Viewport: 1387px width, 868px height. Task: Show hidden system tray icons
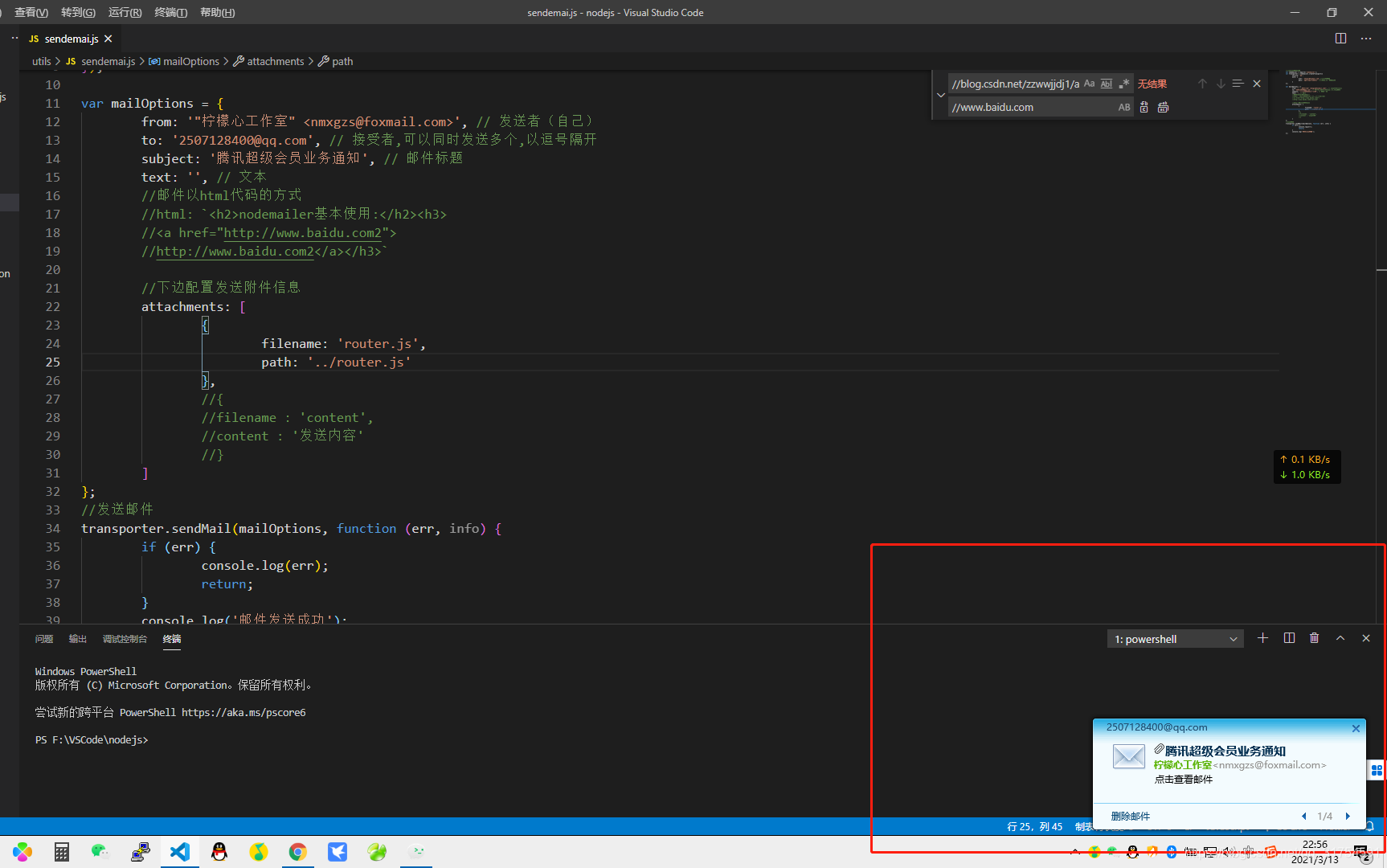coord(1075,852)
